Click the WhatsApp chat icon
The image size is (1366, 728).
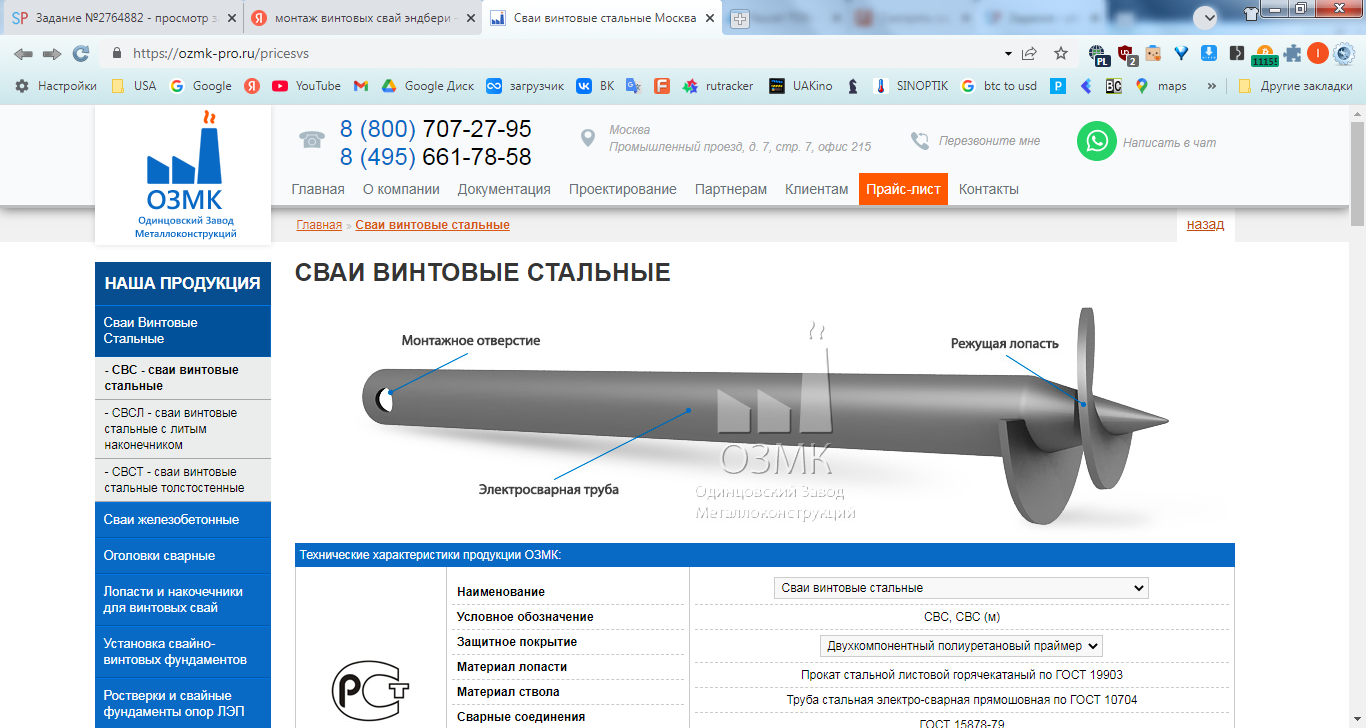pyautogui.click(x=1097, y=141)
